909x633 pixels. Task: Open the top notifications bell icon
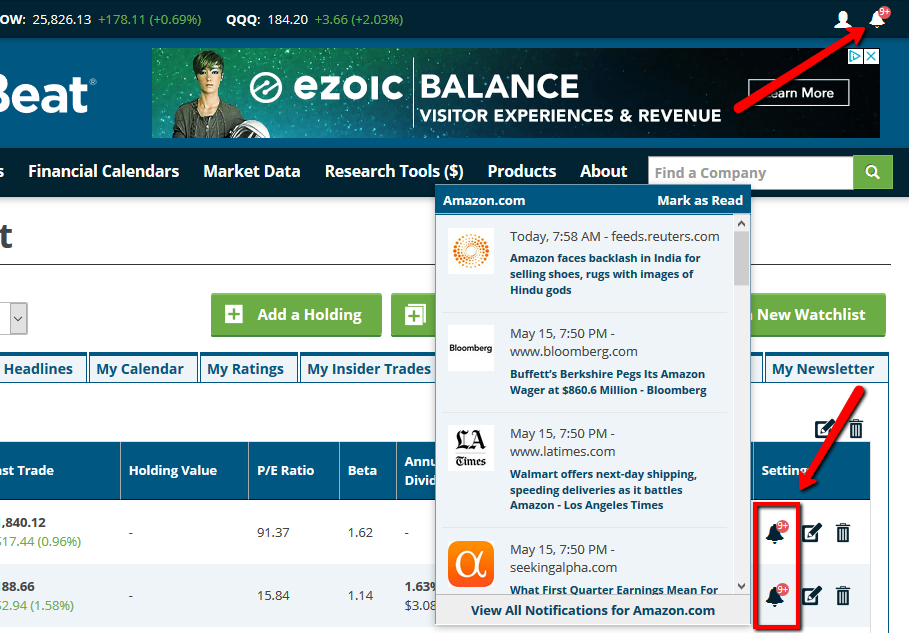point(878,19)
